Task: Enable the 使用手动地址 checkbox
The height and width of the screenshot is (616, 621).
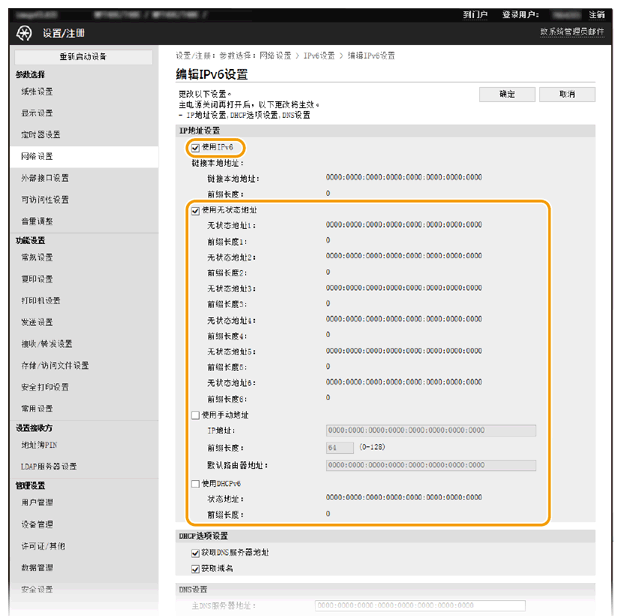Action: pyautogui.click(x=195, y=415)
